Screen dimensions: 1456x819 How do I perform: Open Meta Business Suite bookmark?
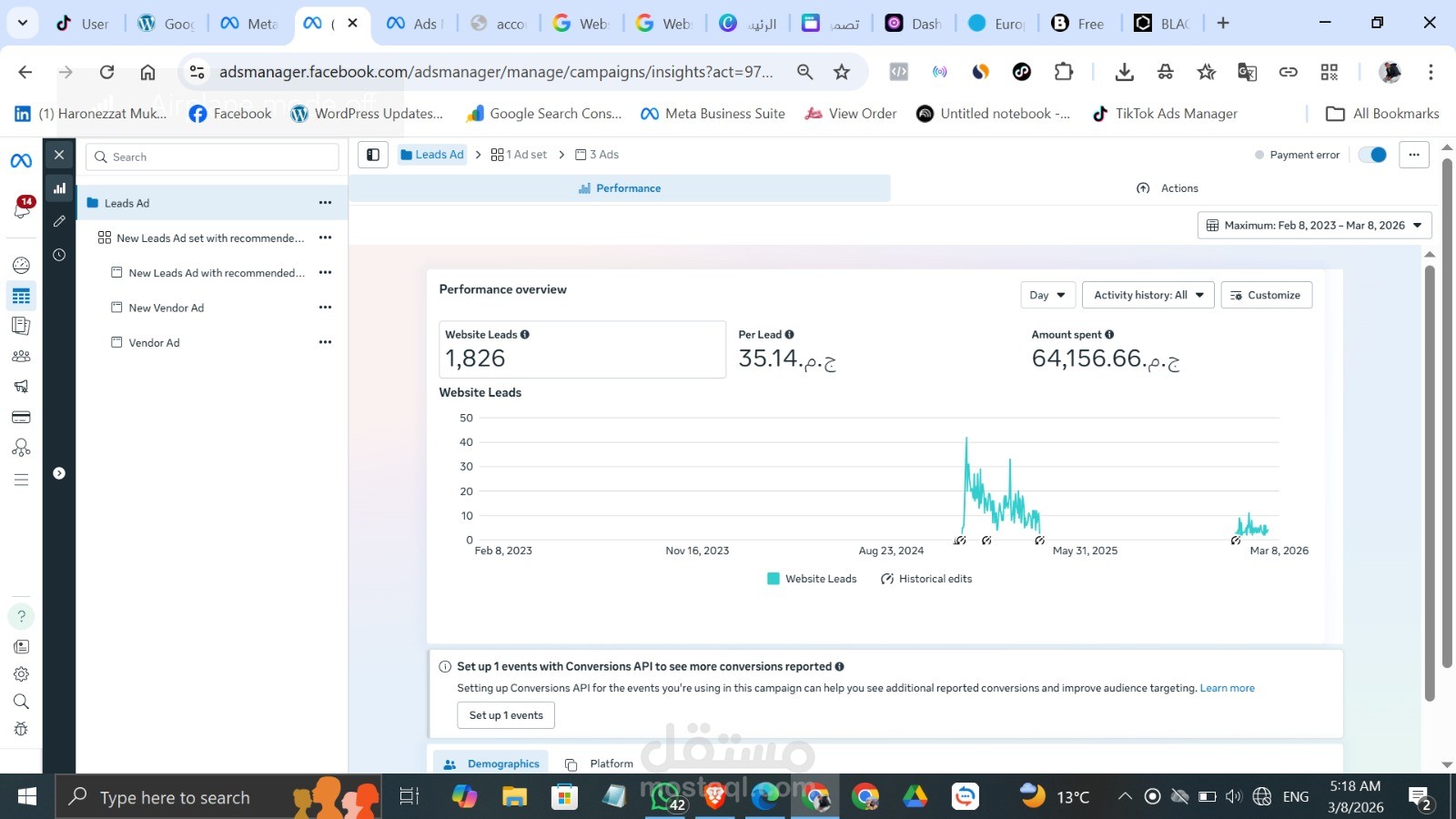713,114
